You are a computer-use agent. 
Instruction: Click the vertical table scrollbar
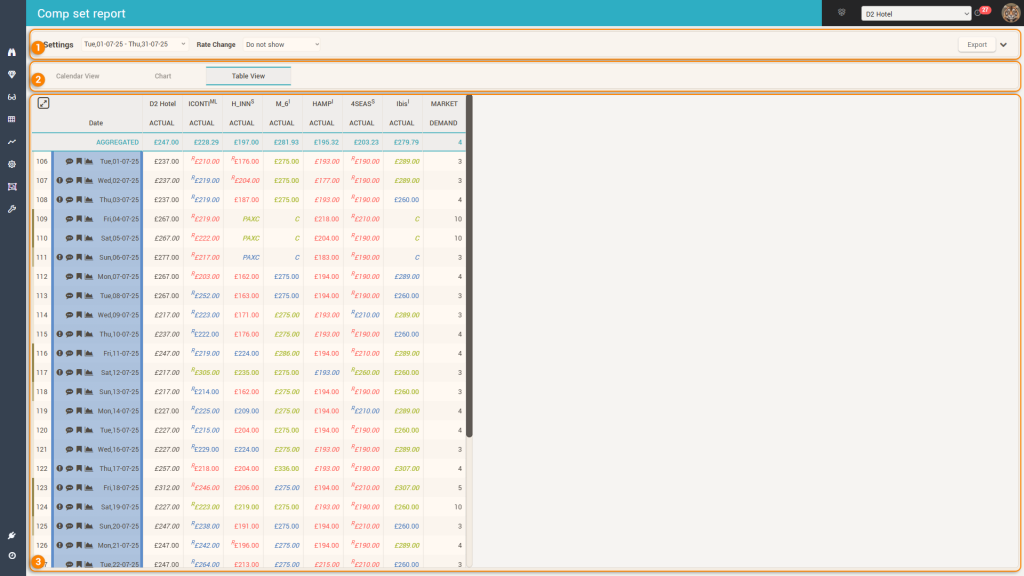[x=469, y=266]
